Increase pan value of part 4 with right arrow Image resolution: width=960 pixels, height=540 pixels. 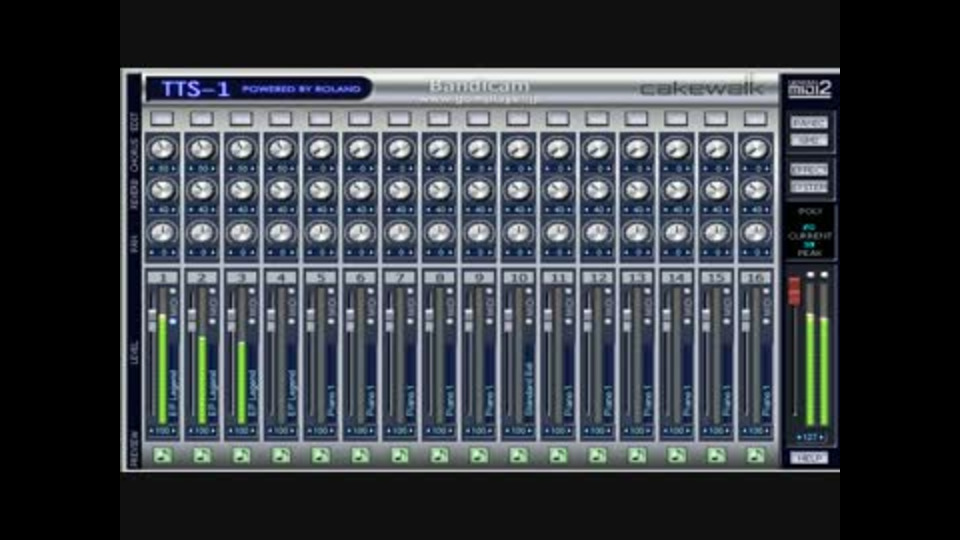pos(293,252)
